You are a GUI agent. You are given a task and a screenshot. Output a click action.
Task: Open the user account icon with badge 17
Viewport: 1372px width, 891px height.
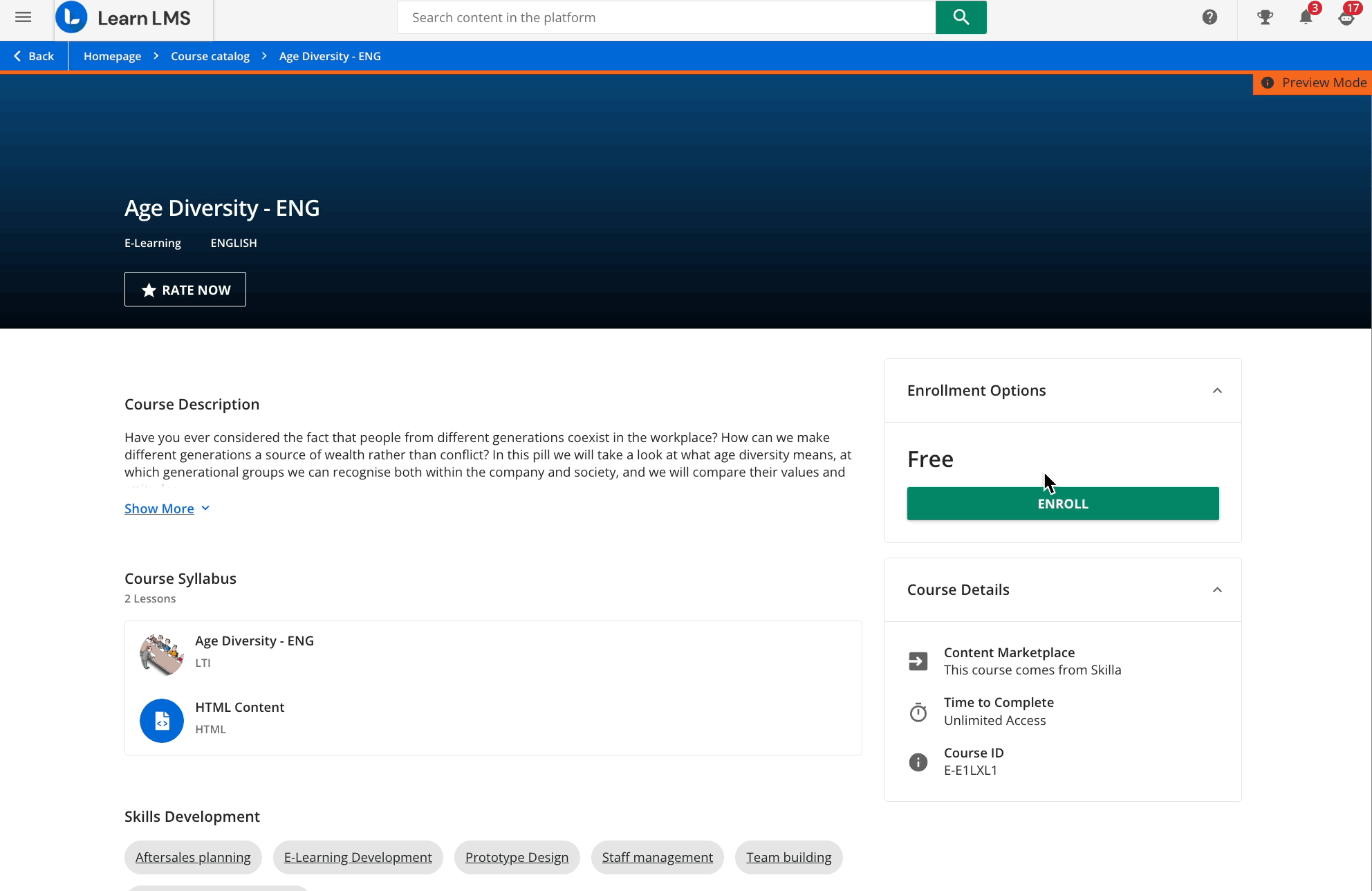tap(1347, 17)
